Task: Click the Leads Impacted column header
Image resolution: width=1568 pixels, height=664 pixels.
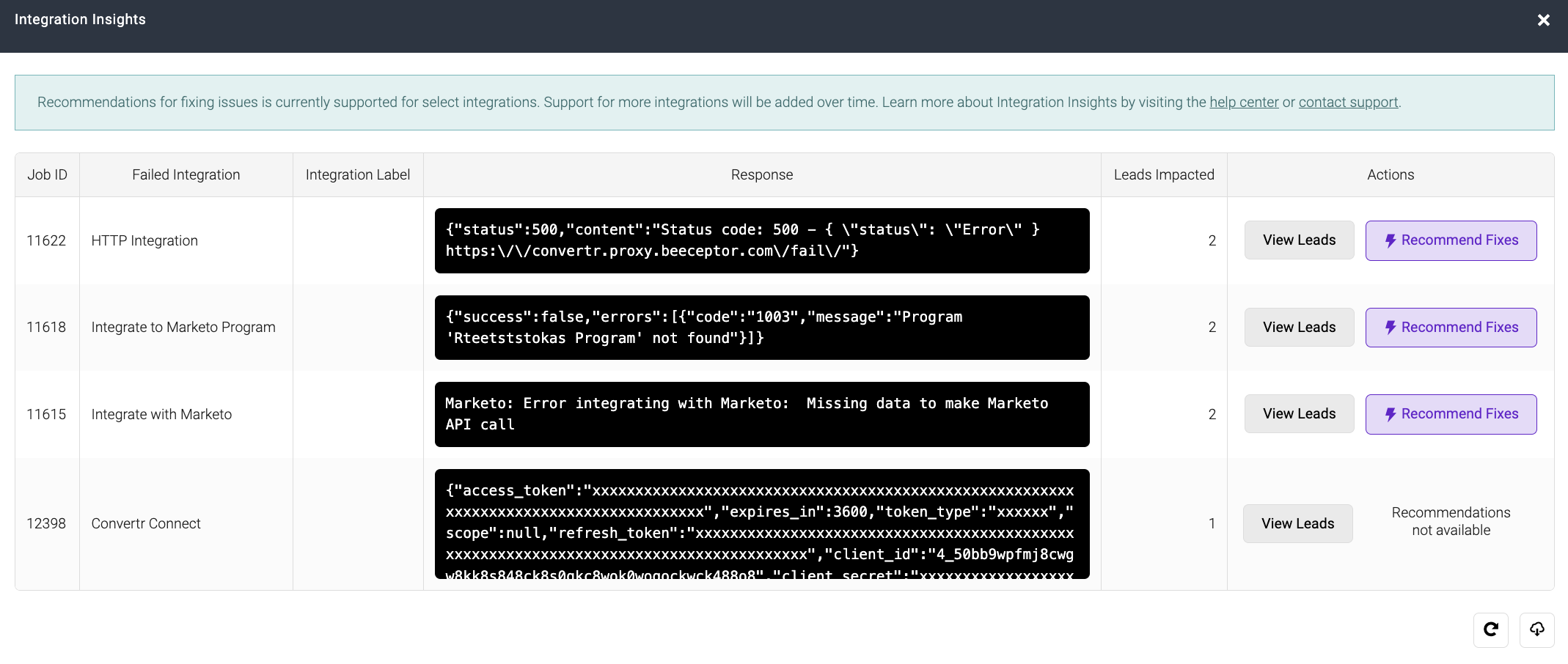Action: coord(1164,175)
